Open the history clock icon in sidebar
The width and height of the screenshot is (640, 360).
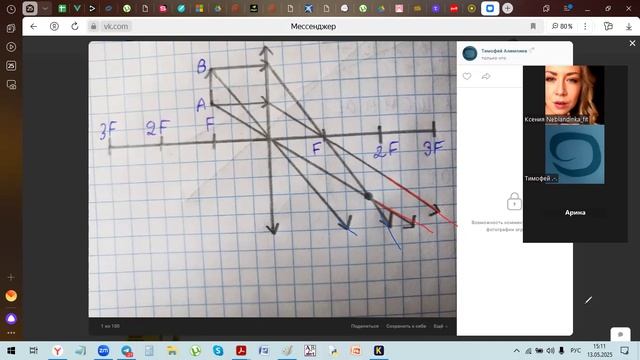[11, 9]
